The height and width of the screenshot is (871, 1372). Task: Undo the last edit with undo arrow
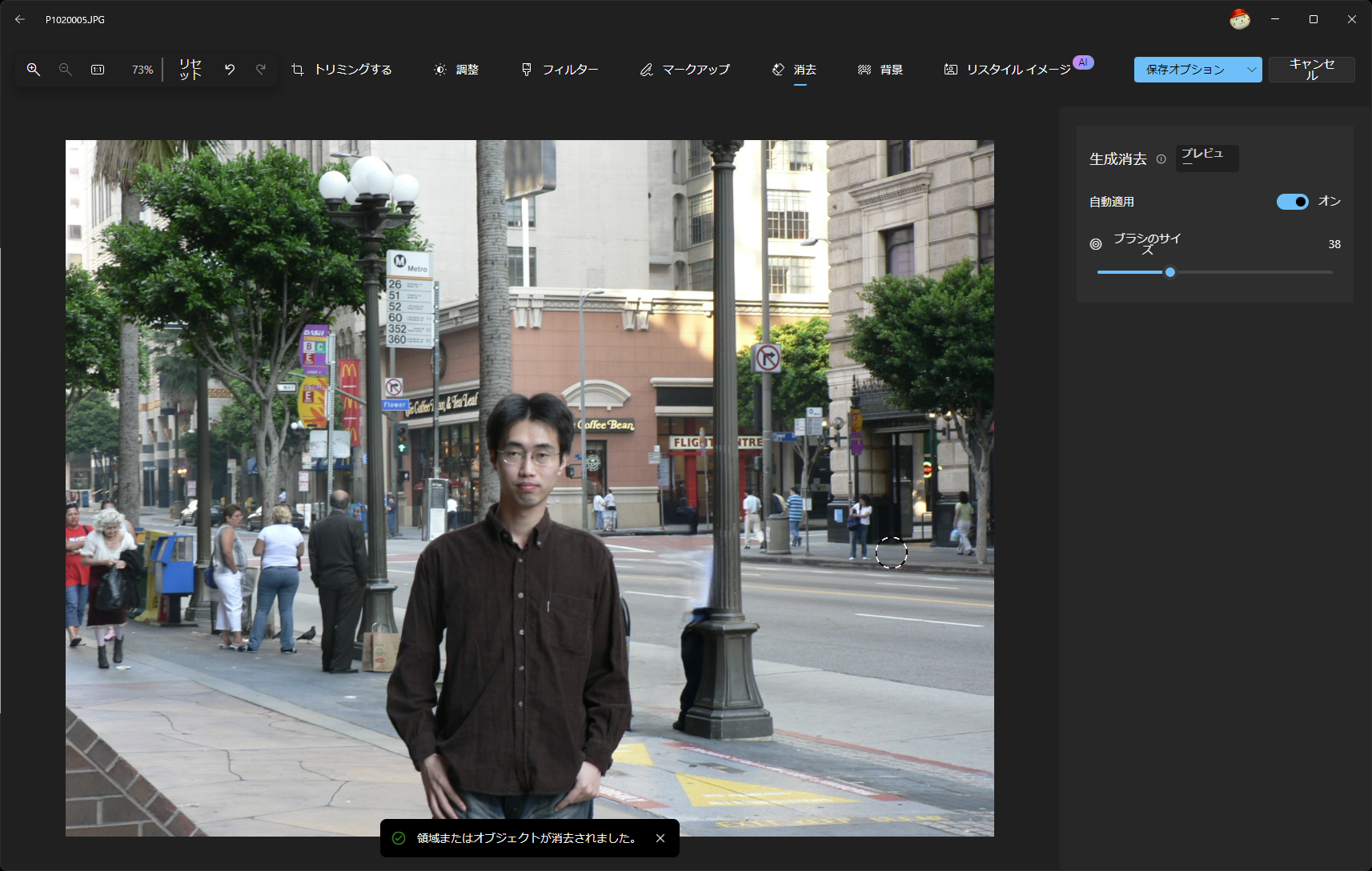(230, 70)
